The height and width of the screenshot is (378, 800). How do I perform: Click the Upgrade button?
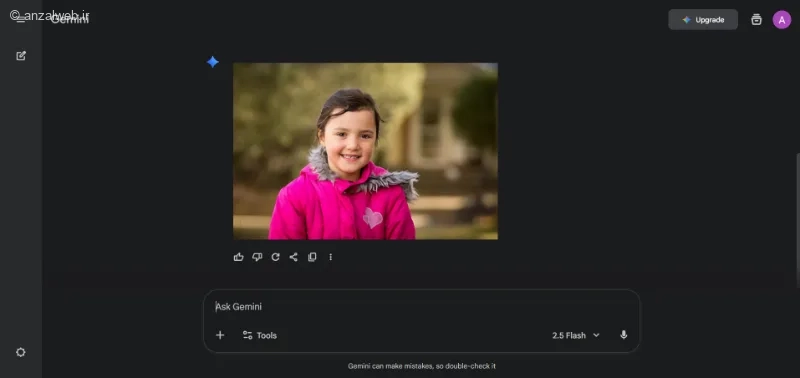703,19
